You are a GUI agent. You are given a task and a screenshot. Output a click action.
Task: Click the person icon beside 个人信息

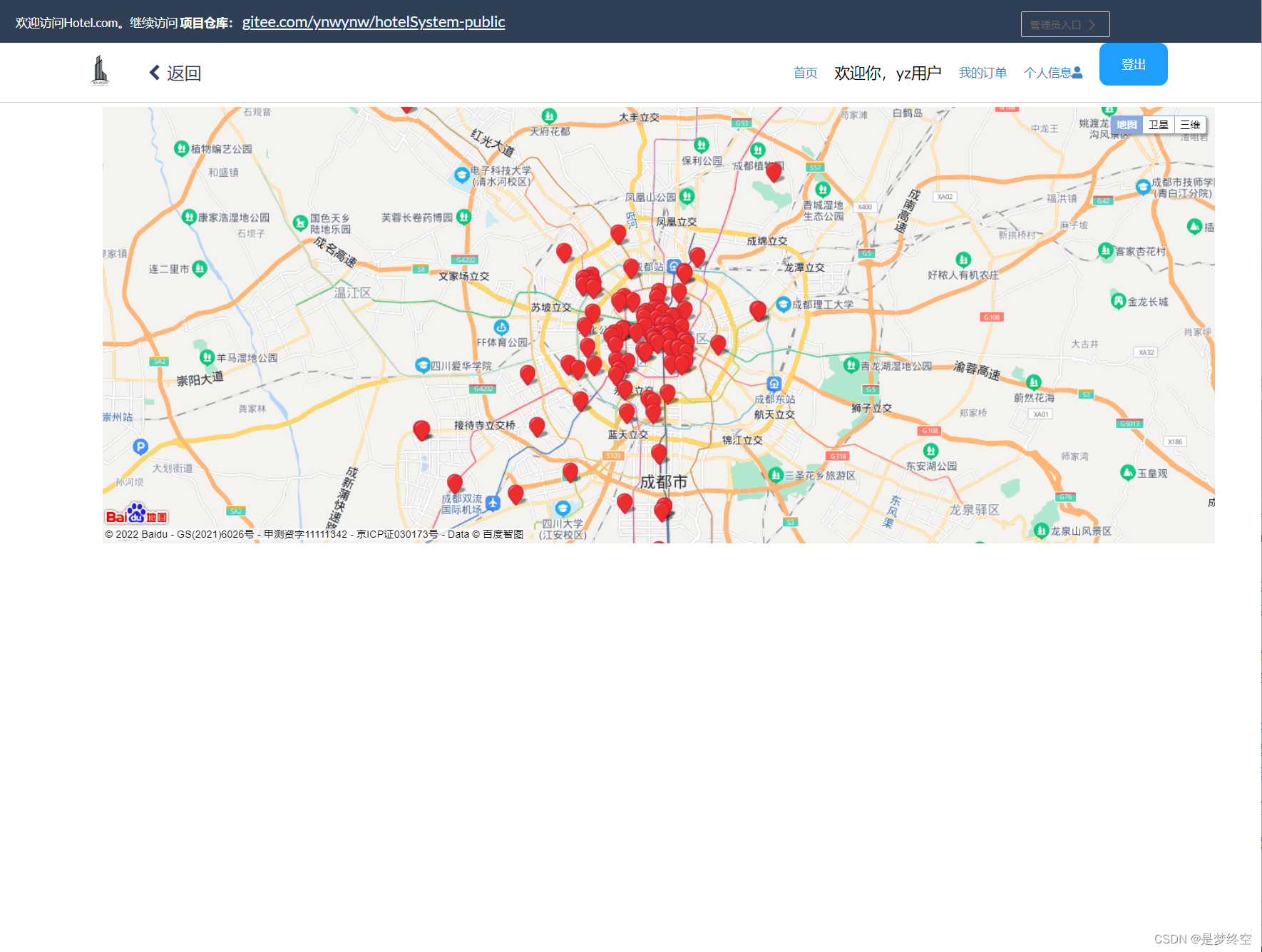click(x=1077, y=73)
